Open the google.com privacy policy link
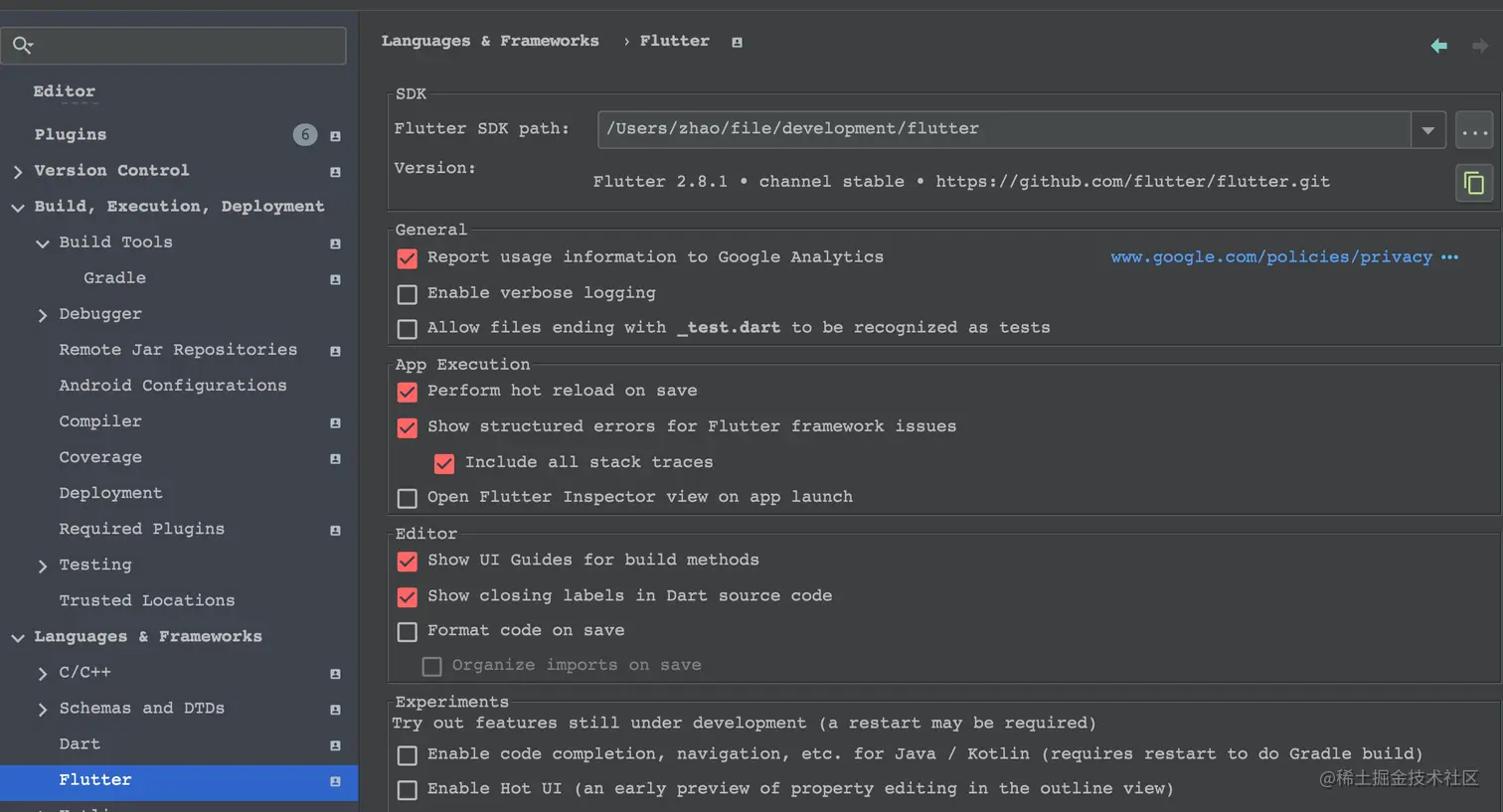 click(x=1271, y=257)
